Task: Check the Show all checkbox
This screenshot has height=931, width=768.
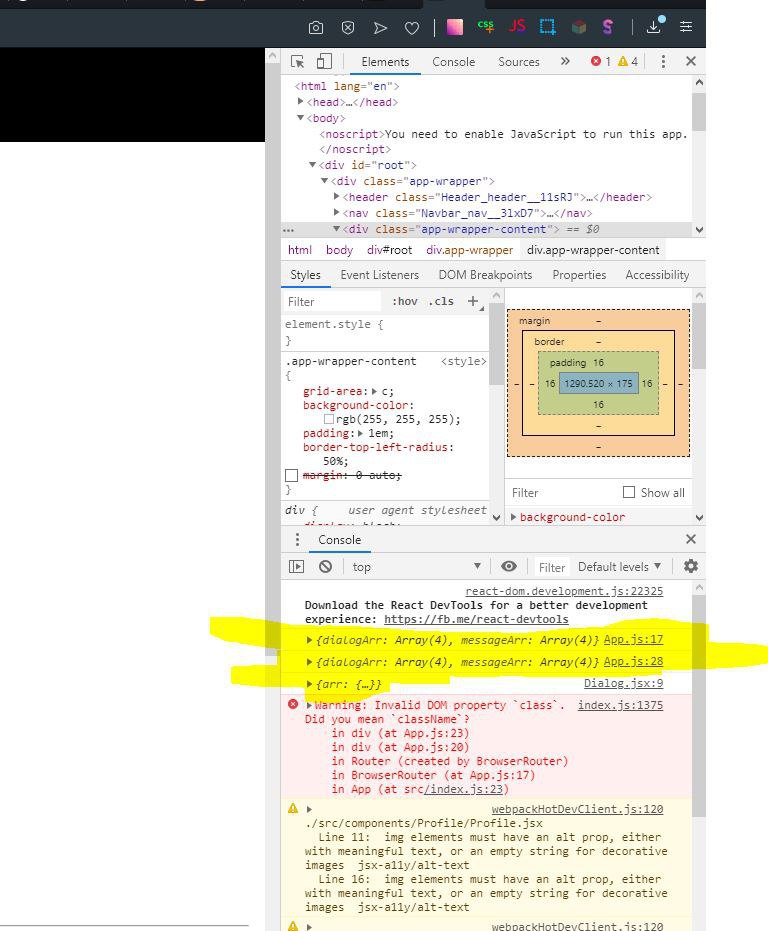Action: 628,492
